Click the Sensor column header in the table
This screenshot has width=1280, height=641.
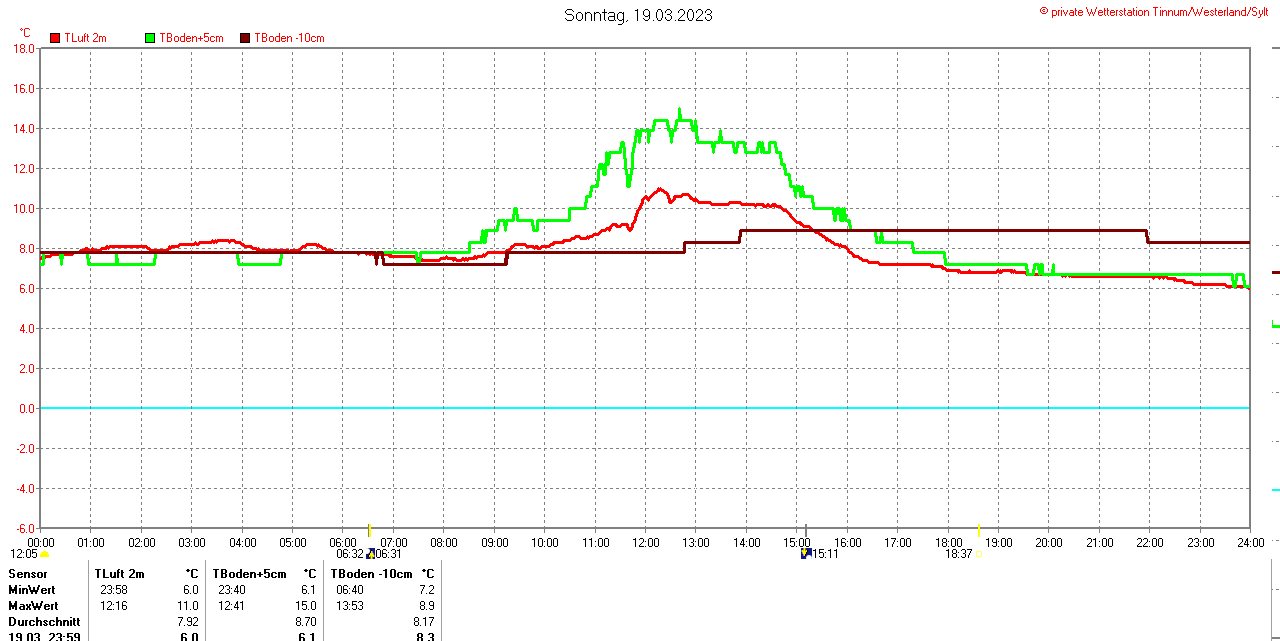28,574
